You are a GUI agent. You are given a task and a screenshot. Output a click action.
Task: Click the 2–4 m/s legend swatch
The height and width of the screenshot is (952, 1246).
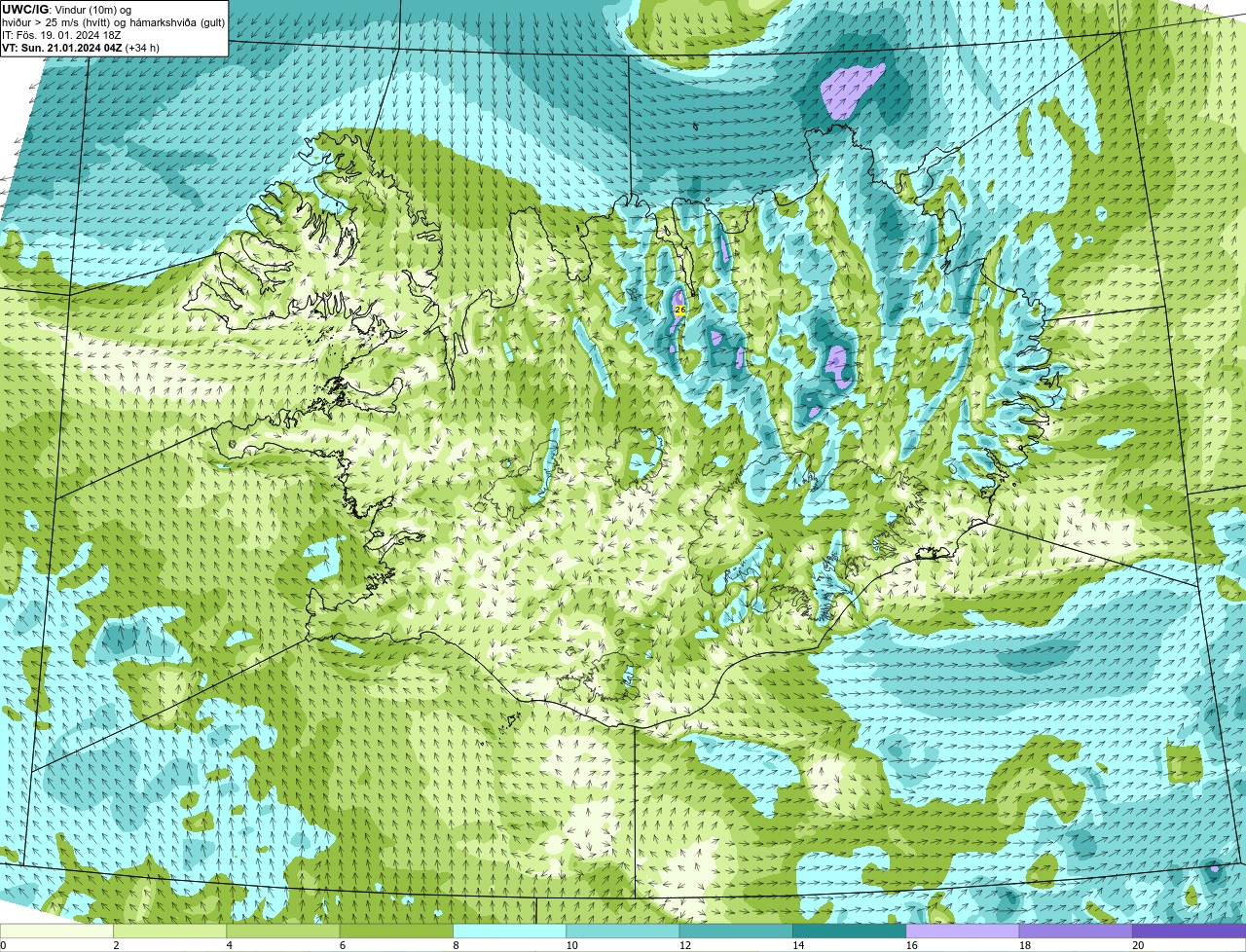tap(170, 932)
